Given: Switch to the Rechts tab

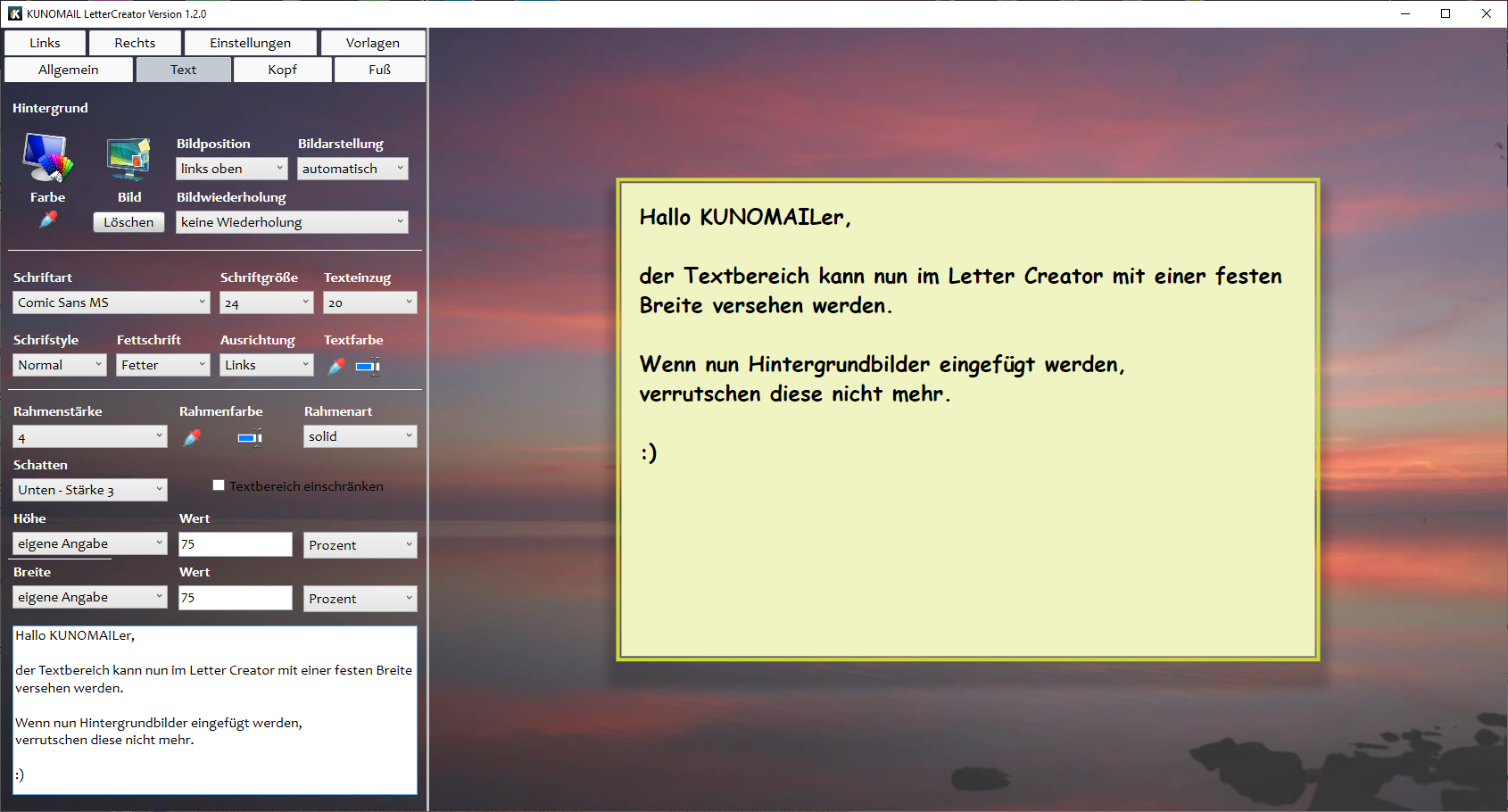Looking at the screenshot, I should (135, 43).
